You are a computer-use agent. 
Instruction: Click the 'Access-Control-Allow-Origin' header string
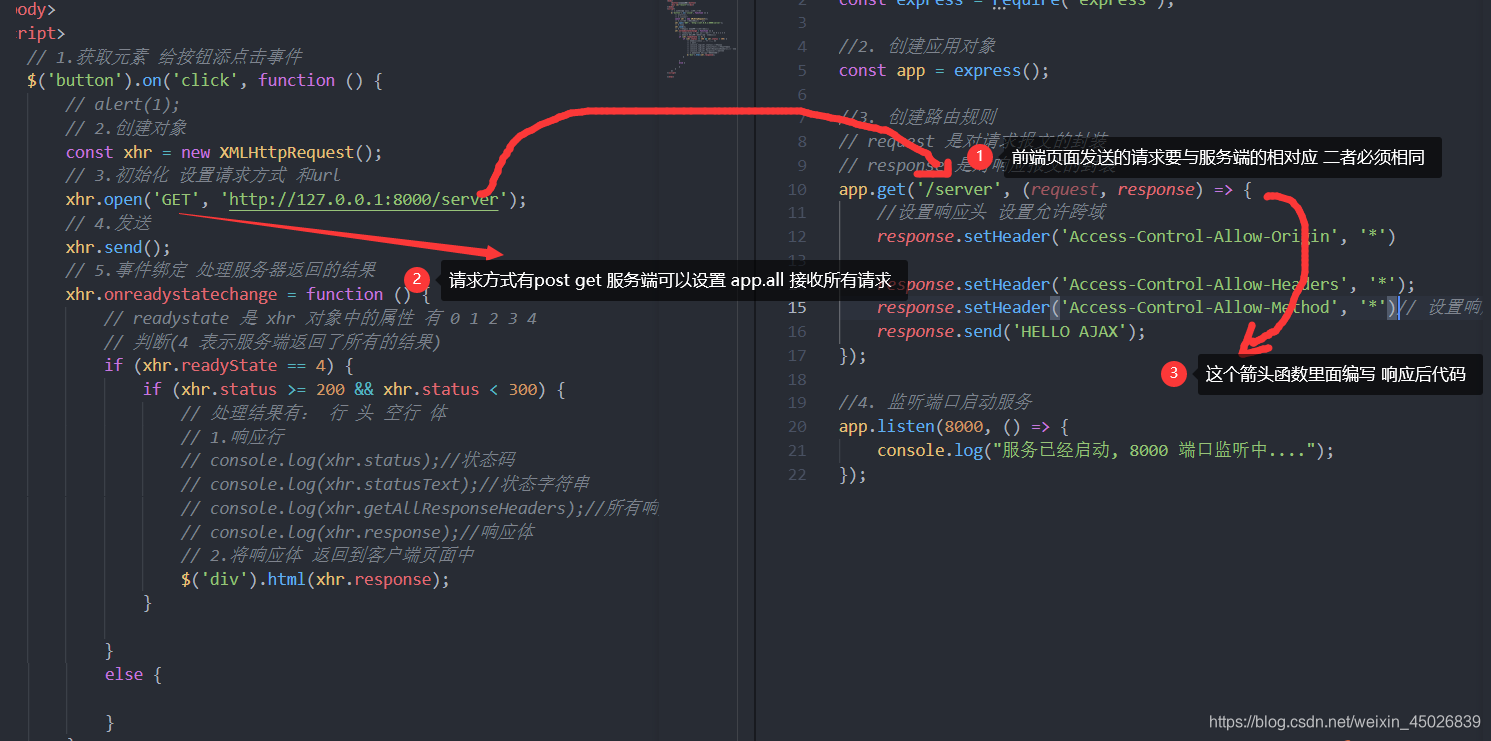click(x=1200, y=237)
